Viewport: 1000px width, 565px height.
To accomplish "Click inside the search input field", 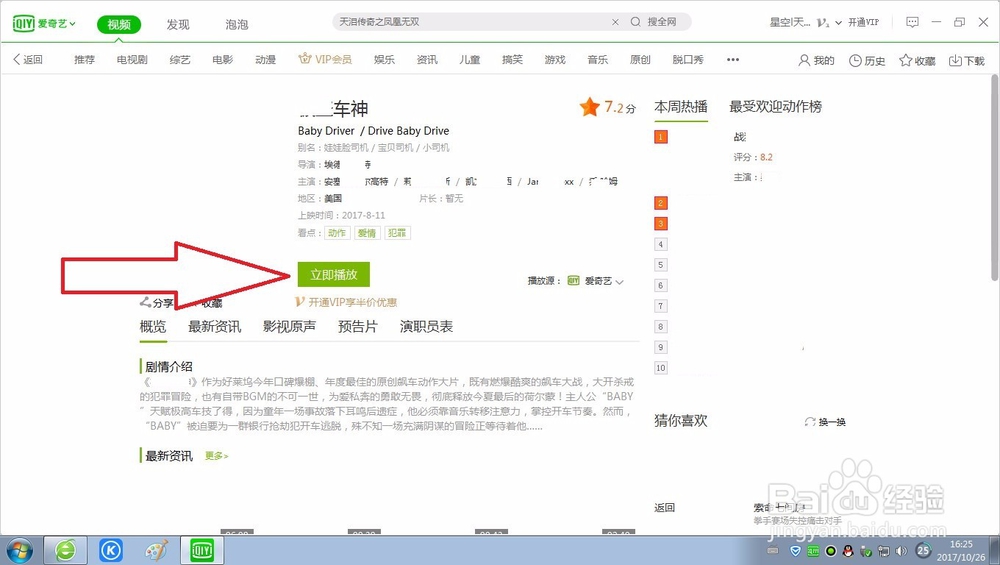I will [472, 22].
